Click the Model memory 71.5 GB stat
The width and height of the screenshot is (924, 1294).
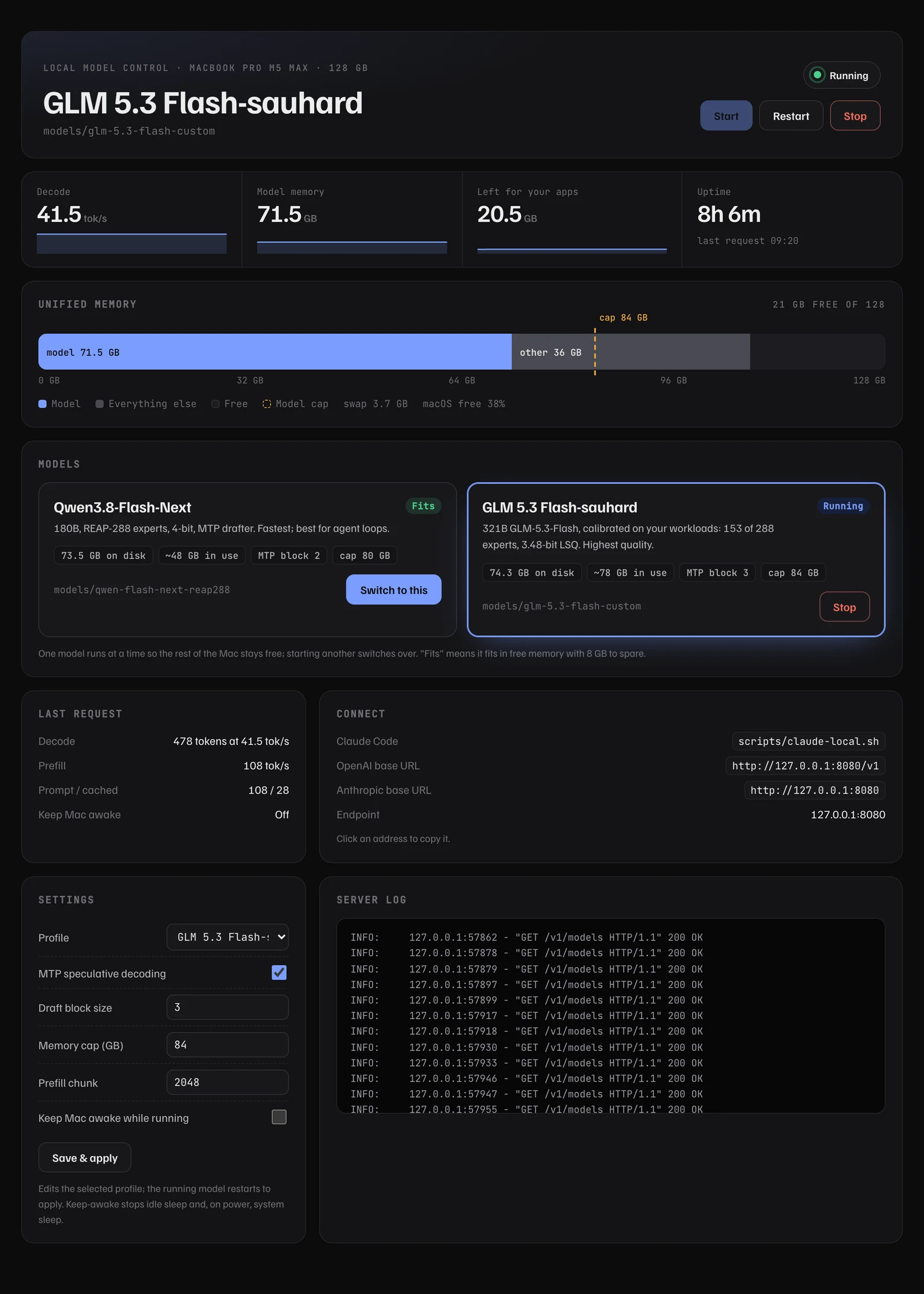[352, 219]
